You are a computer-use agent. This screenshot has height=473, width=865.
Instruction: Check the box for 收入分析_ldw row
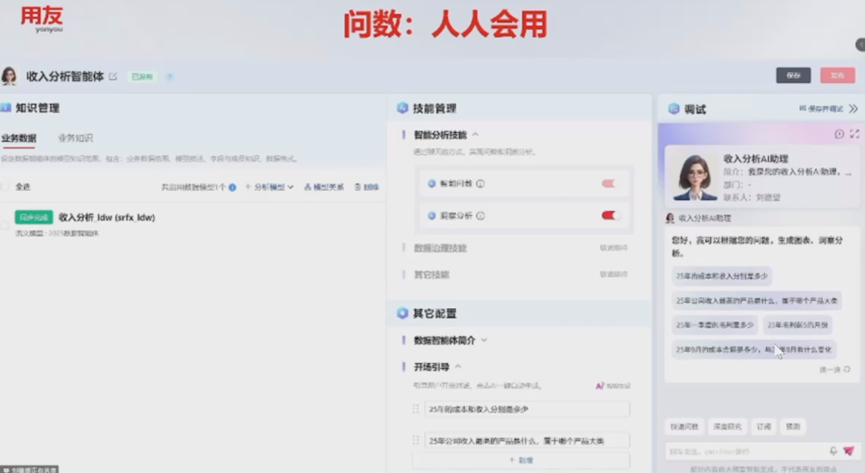5,225
